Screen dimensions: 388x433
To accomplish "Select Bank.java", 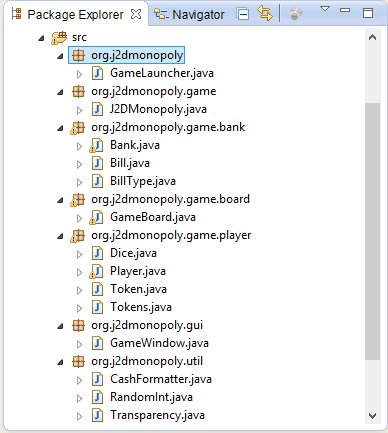I will coord(135,145).
